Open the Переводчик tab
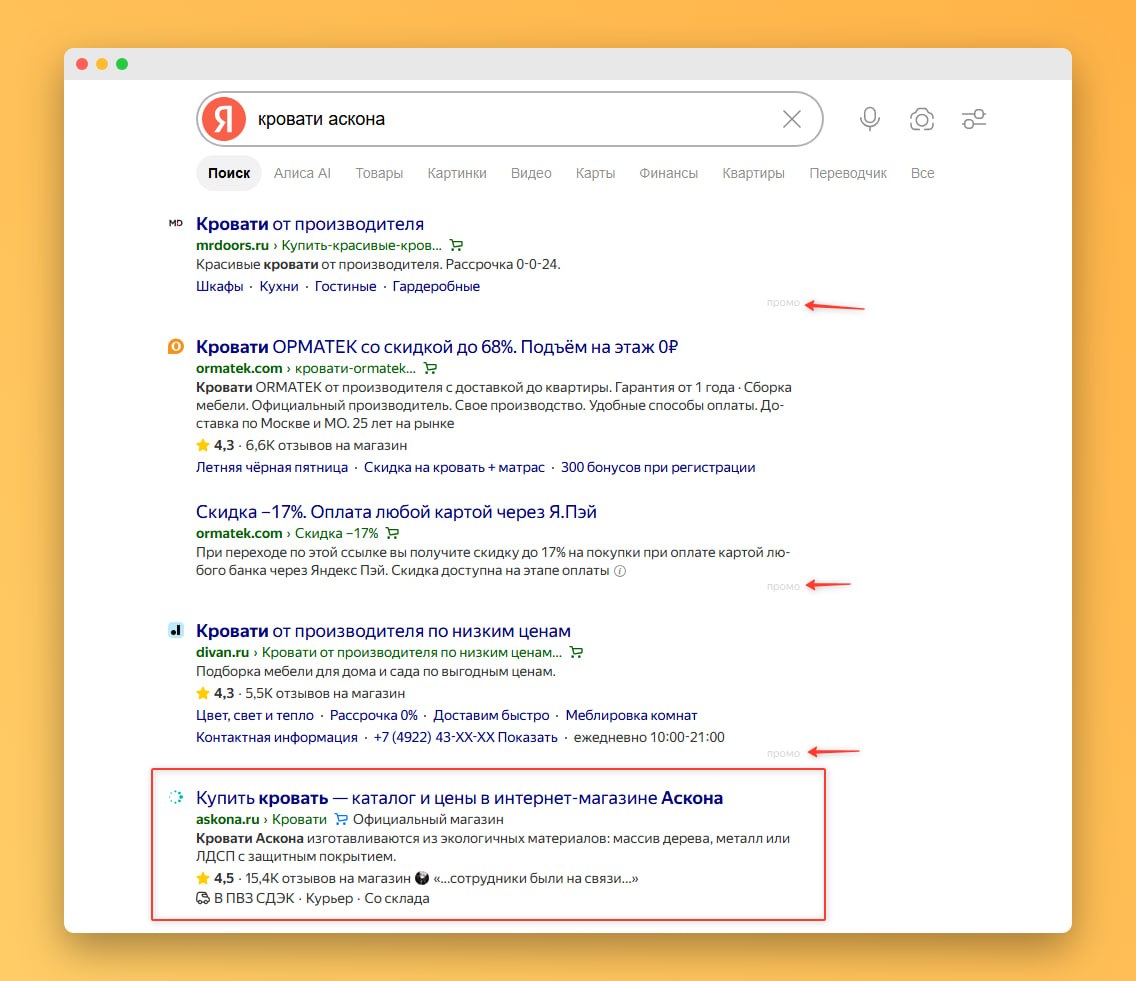Screen dimensions: 1136x981 pos(848,173)
